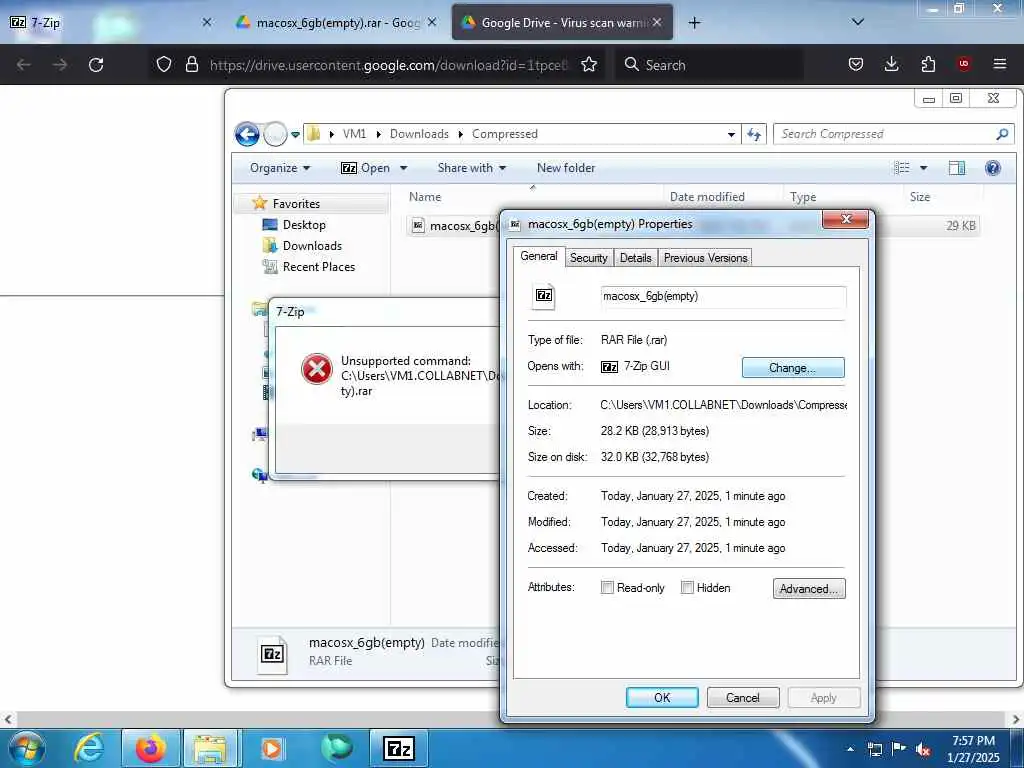The width and height of the screenshot is (1024, 768).
Task: Expand the view options dropdown arrow
Action: click(923, 168)
